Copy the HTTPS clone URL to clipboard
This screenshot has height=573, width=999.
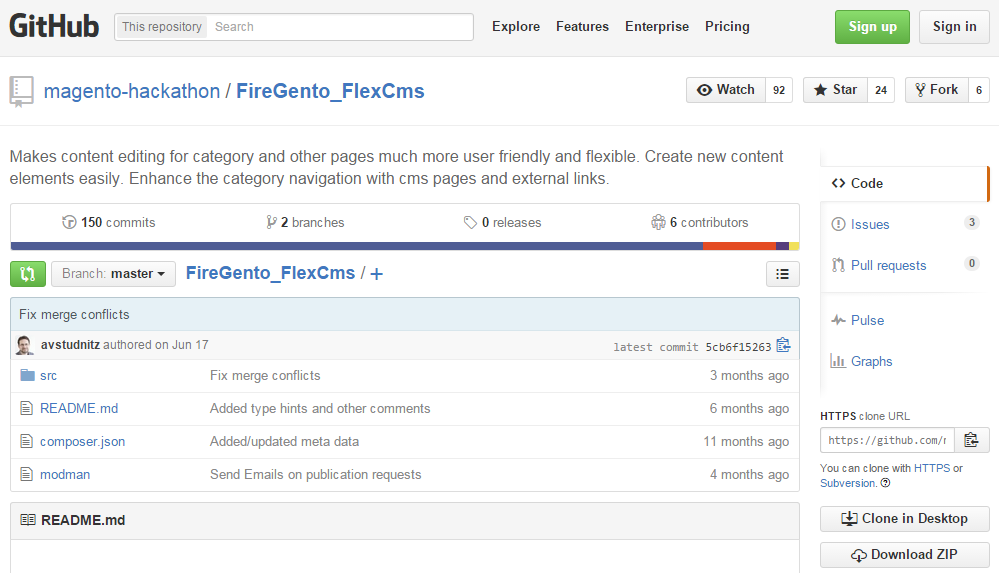pos(971,440)
